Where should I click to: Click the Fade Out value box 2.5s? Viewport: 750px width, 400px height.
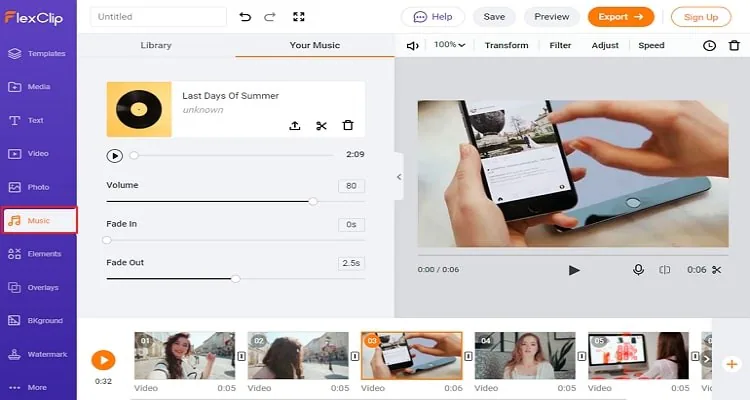pyautogui.click(x=351, y=263)
